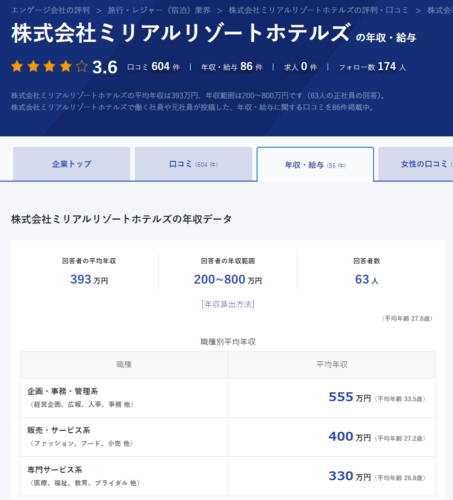Open the 旅行・レジャー（宿泊）業界 breadcrumb
Image resolution: width=453 pixels, height=500 pixels.
point(159,10)
